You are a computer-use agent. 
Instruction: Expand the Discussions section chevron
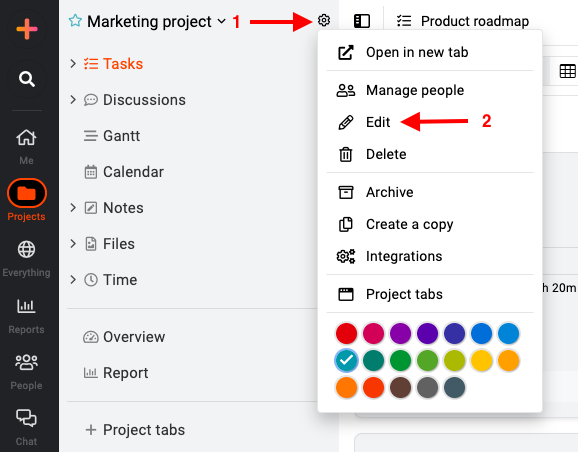click(x=73, y=100)
